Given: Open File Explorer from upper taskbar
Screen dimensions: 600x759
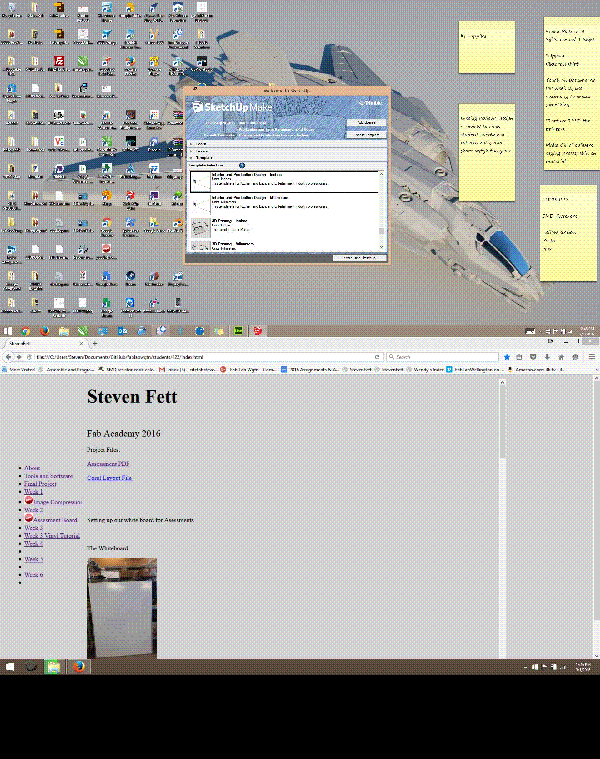Looking at the screenshot, I should [64, 331].
